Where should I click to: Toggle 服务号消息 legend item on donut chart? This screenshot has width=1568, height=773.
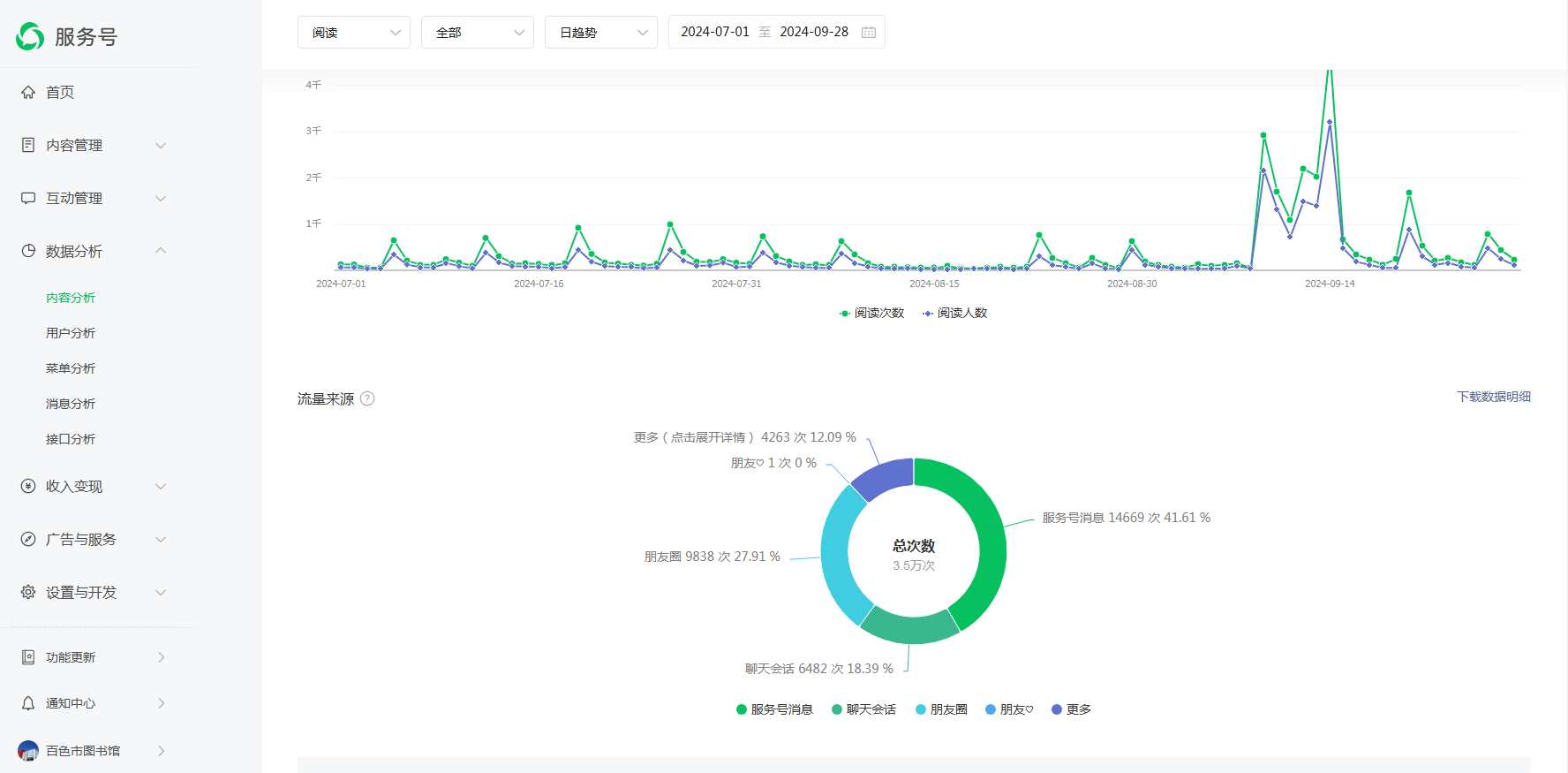coord(774,709)
